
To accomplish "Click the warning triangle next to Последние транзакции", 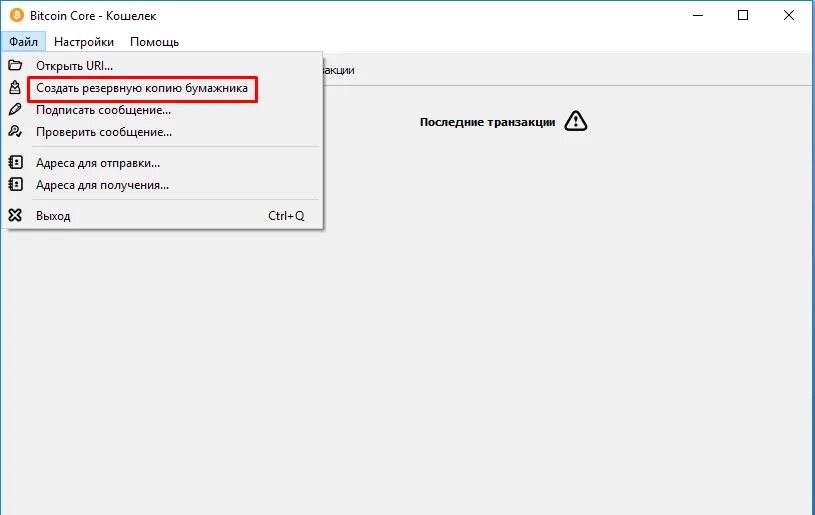I will tap(575, 121).
